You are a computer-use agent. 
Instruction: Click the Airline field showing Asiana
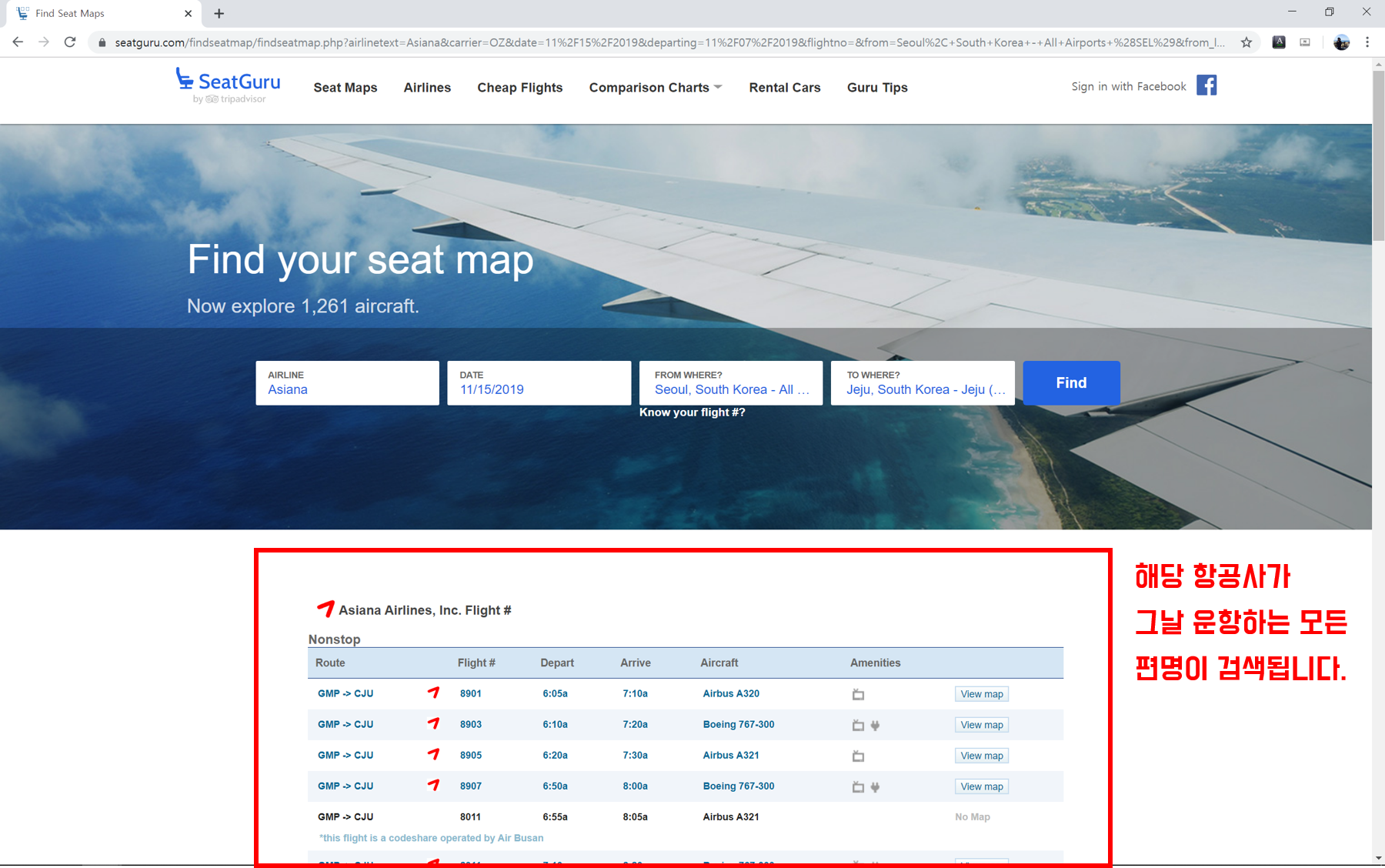click(348, 382)
